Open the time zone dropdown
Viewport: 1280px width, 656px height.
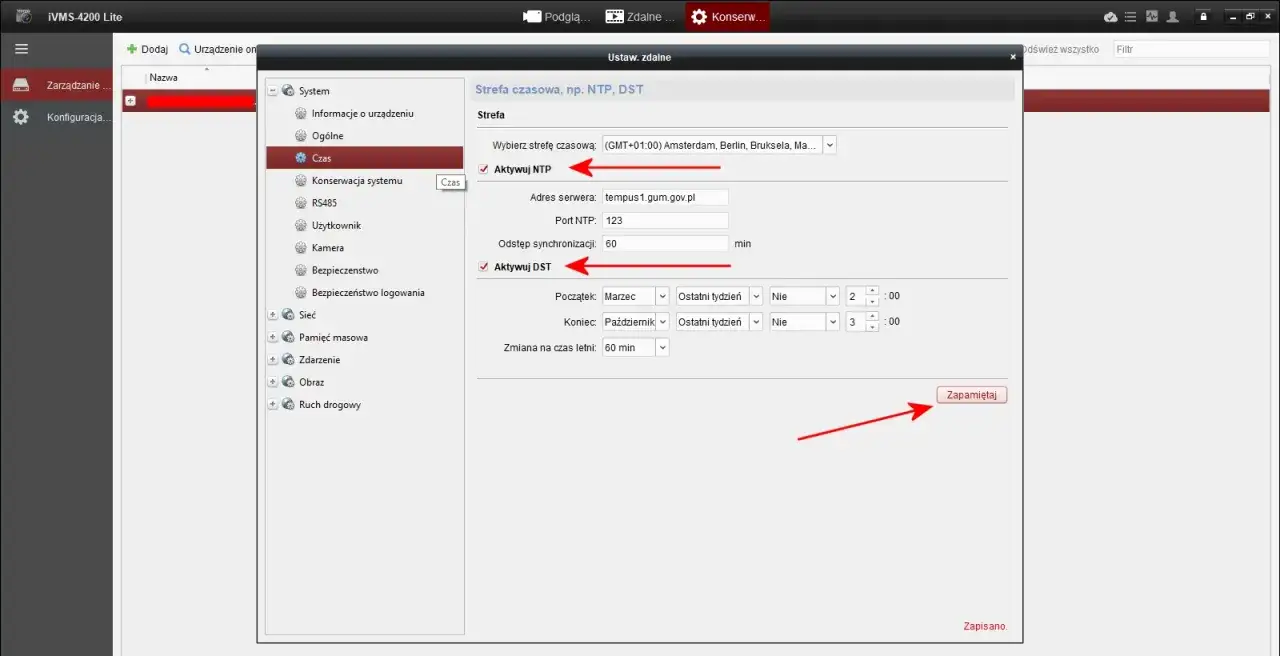click(829, 144)
